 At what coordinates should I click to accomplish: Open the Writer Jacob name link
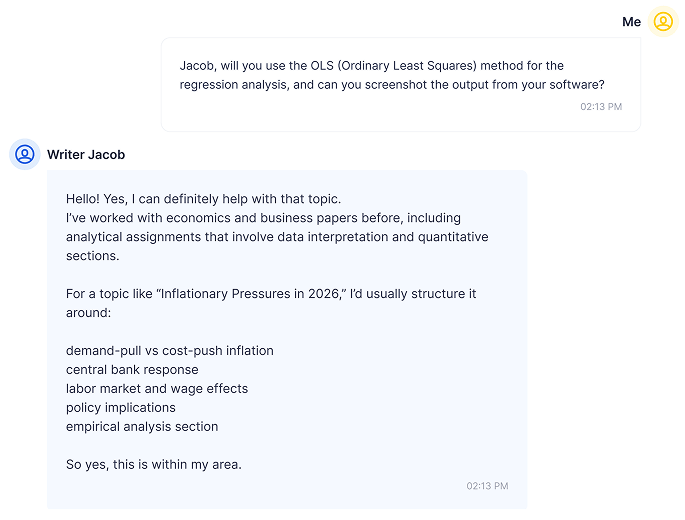tap(86, 155)
